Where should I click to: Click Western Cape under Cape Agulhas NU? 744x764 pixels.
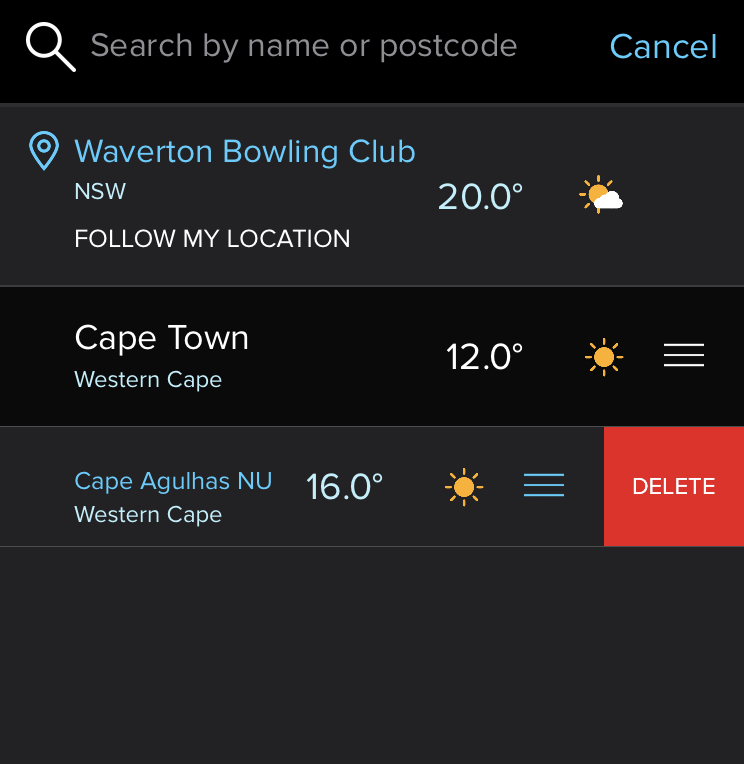(x=148, y=515)
